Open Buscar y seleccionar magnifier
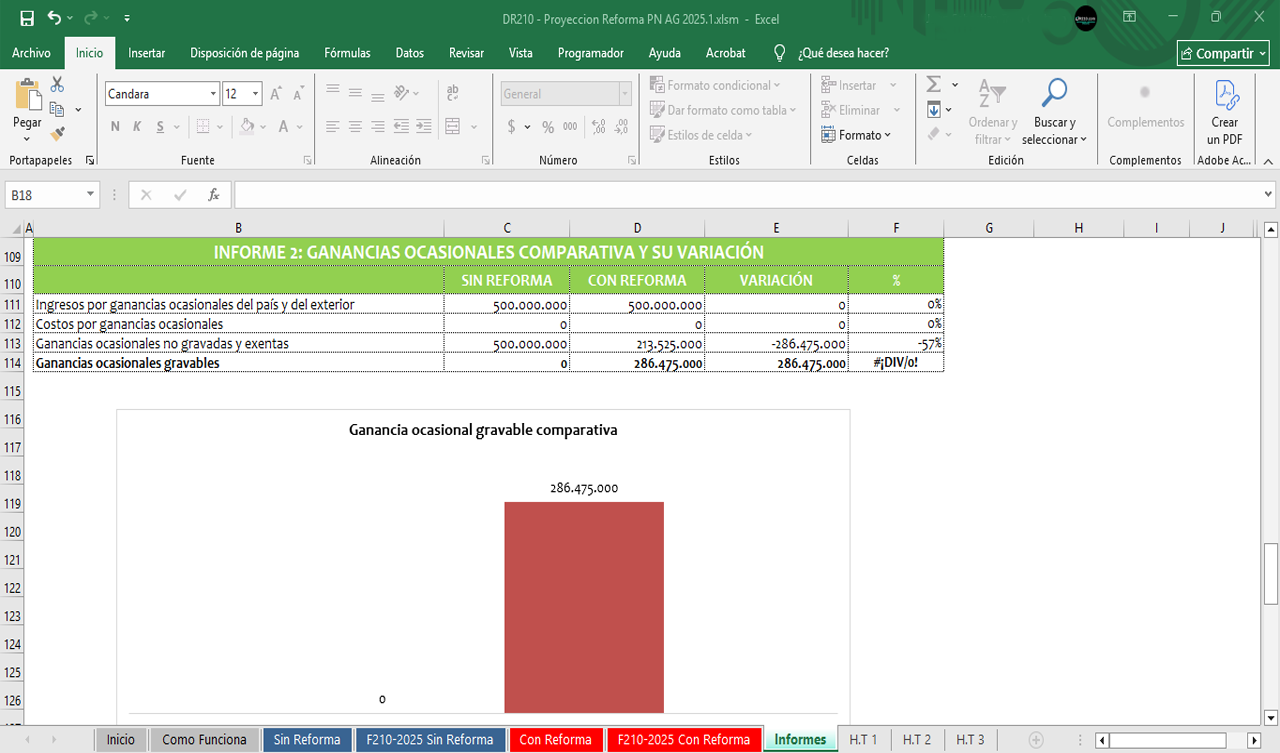 tap(1054, 95)
